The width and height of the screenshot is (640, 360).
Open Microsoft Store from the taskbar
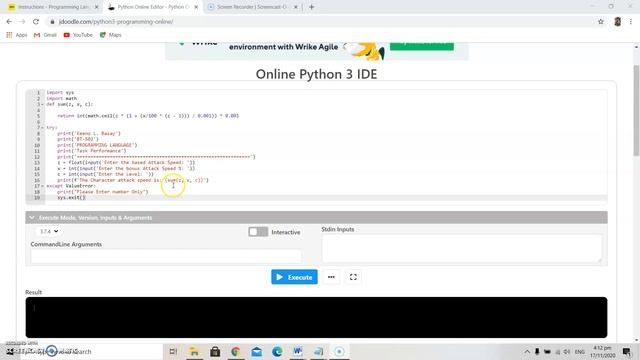(215, 351)
